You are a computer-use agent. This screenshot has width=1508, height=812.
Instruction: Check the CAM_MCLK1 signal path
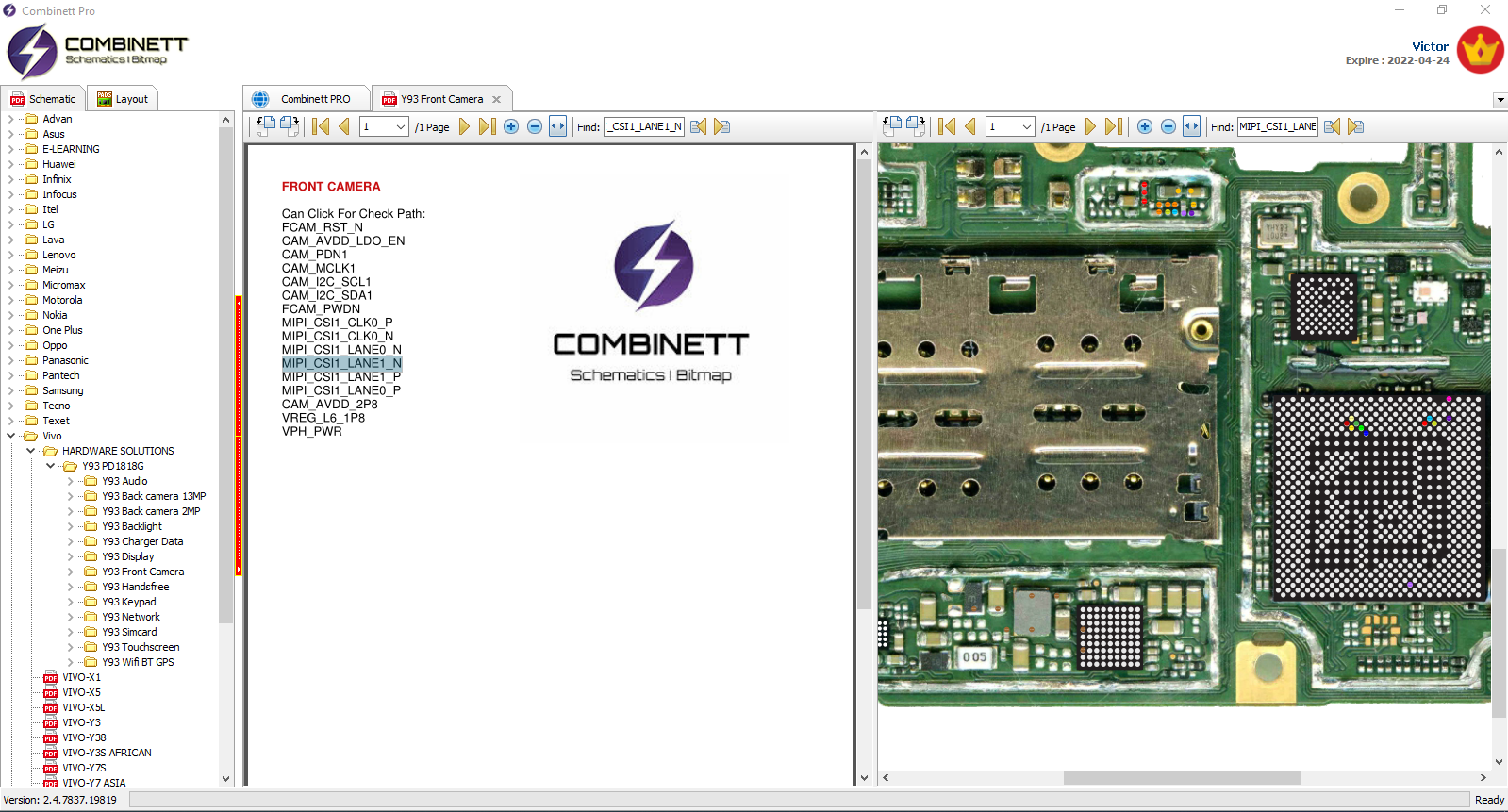pyautogui.click(x=319, y=268)
